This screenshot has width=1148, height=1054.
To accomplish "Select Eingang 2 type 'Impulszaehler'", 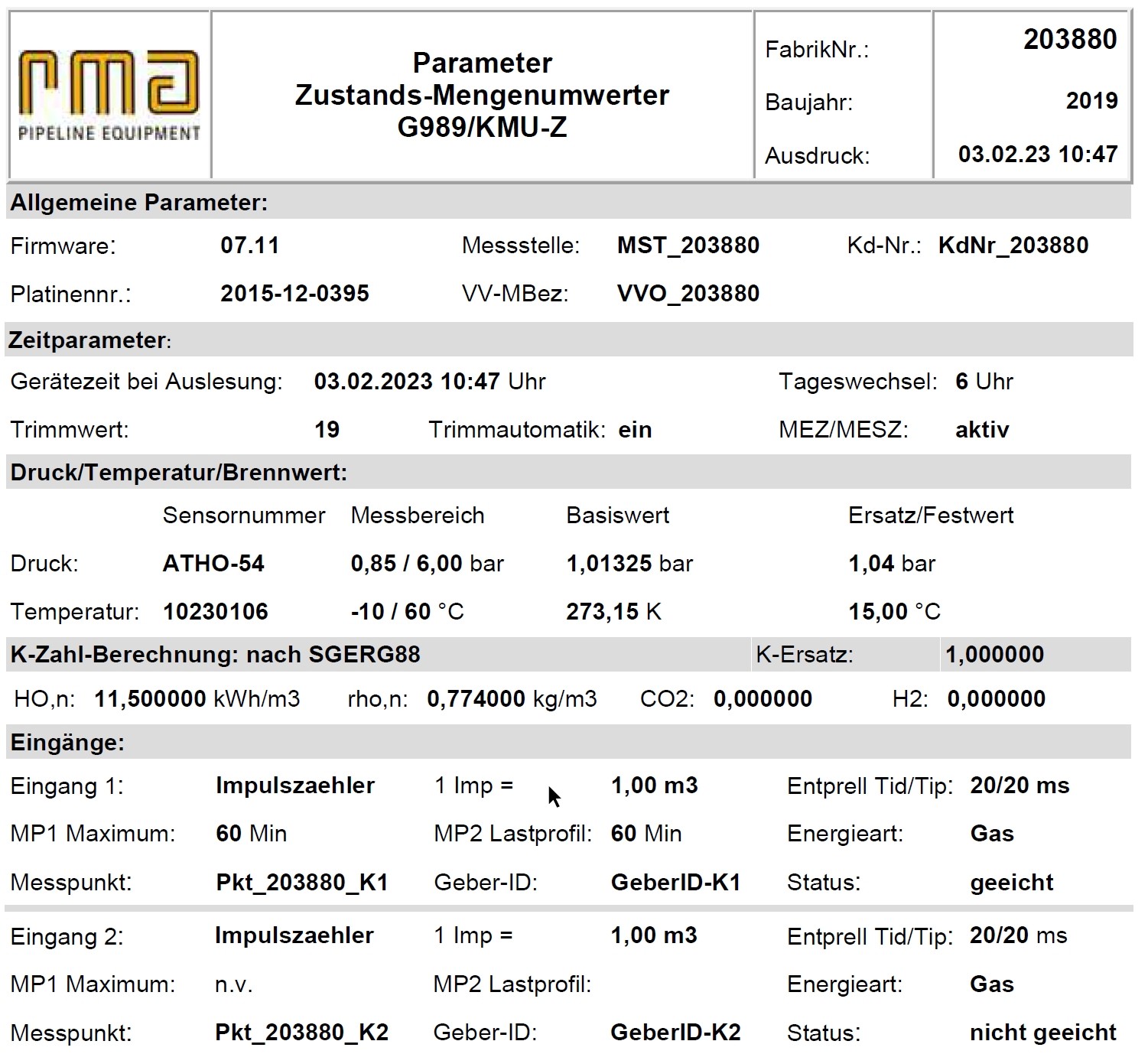I will click(294, 935).
